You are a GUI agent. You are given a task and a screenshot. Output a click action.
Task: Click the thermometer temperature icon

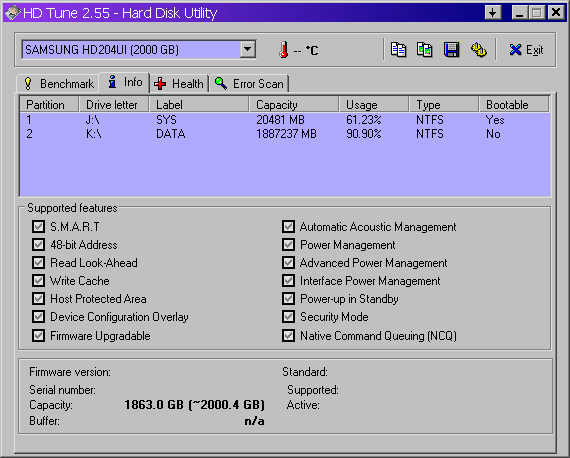click(284, 50)
